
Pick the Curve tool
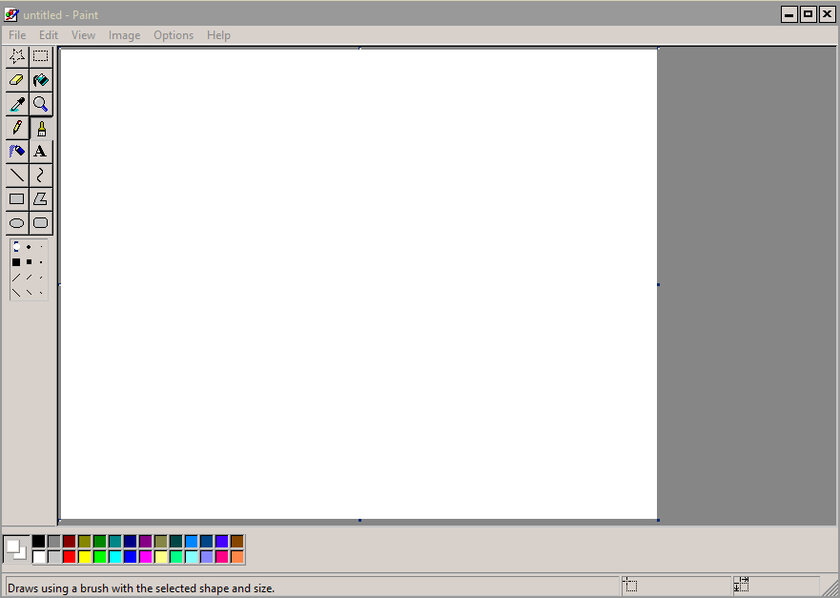pos(41,175)
